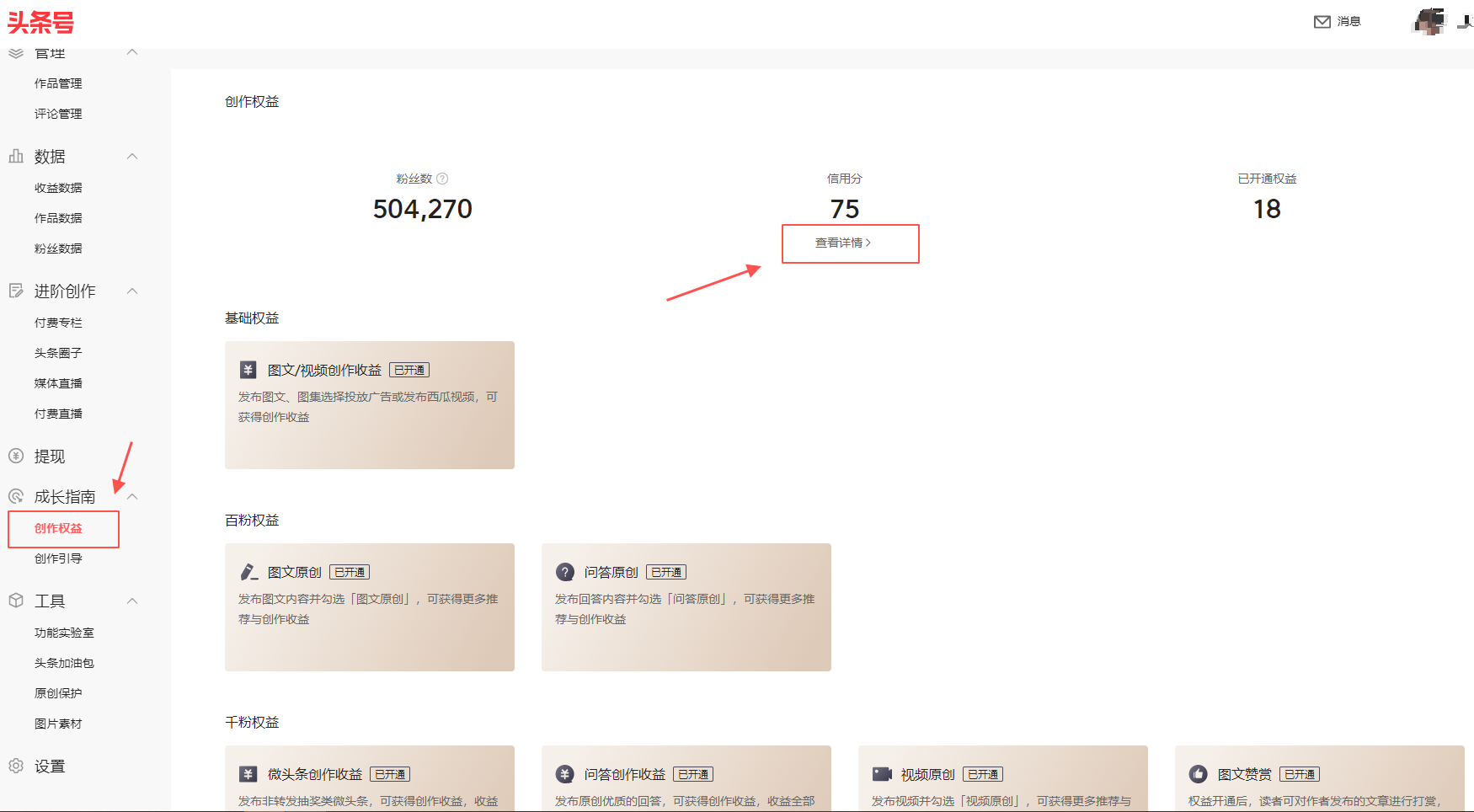Click 查看详情 link under 信用分

843,243
